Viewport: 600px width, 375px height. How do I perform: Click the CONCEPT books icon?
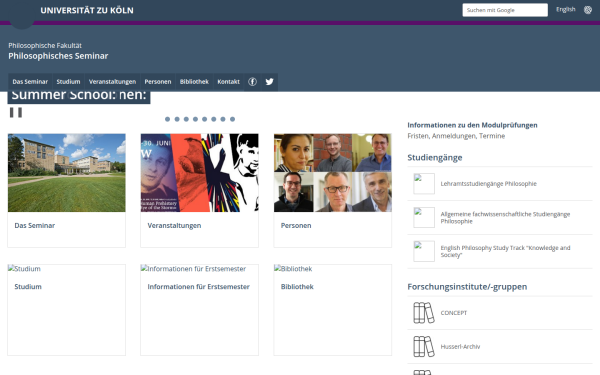coord(424,313)
